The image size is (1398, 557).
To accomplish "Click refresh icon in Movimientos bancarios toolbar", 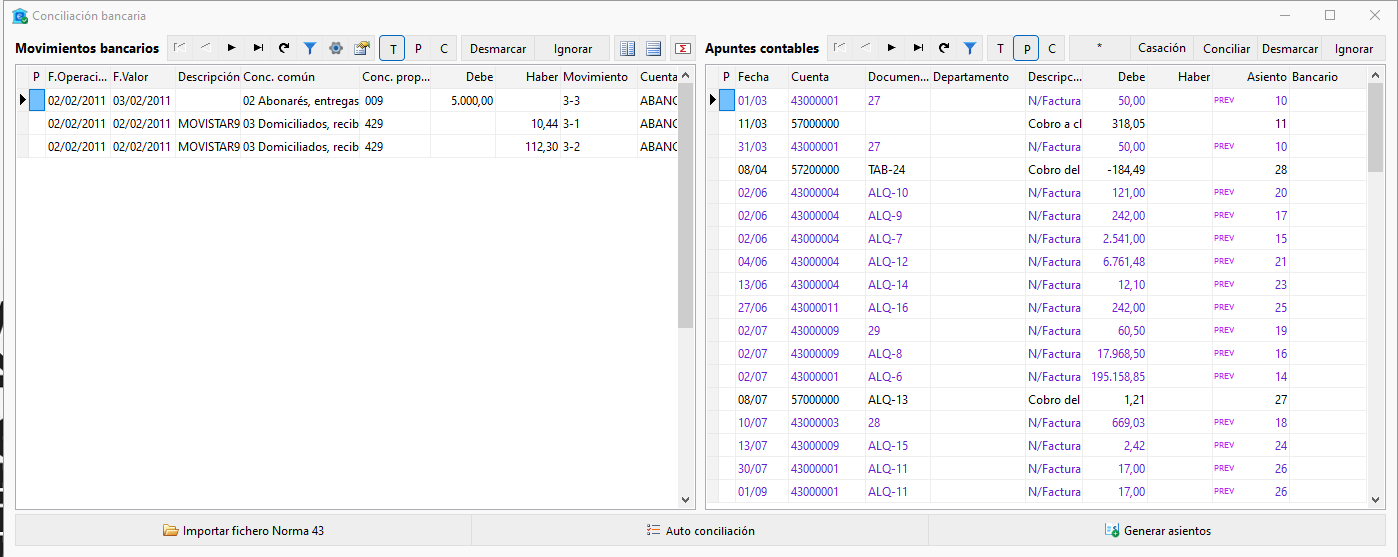I will click(284, 48).
